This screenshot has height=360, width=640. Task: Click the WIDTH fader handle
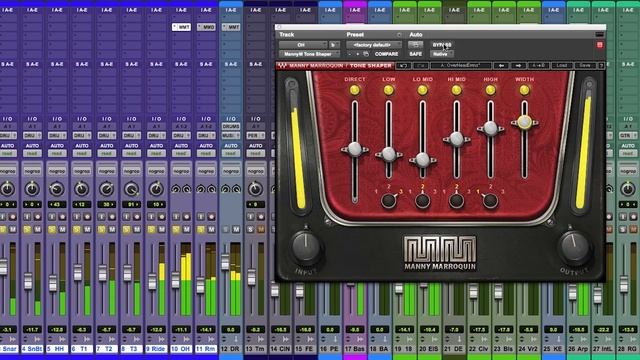coord(524,122)
